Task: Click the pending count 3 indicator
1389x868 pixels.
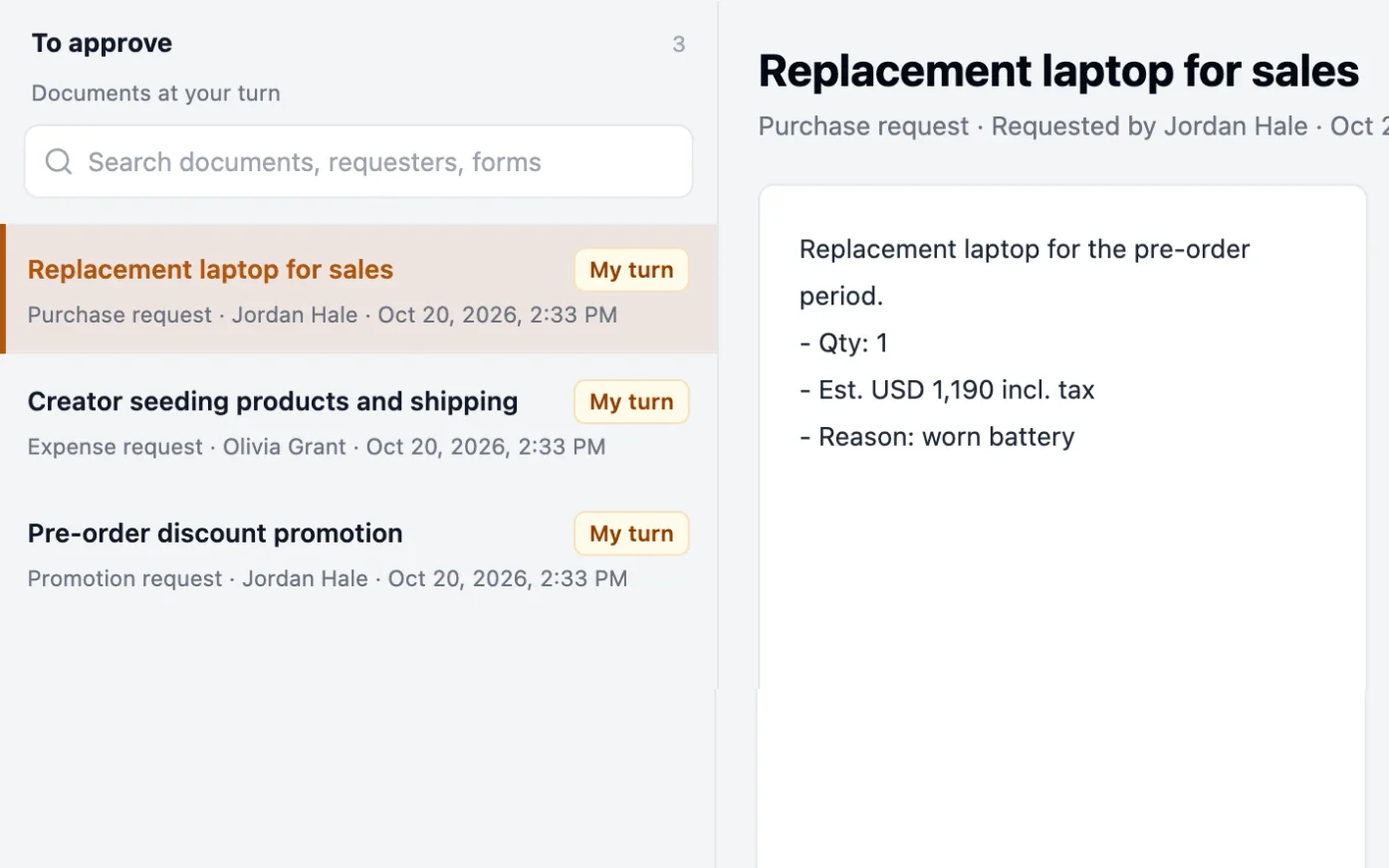Action: click(679, 44)
